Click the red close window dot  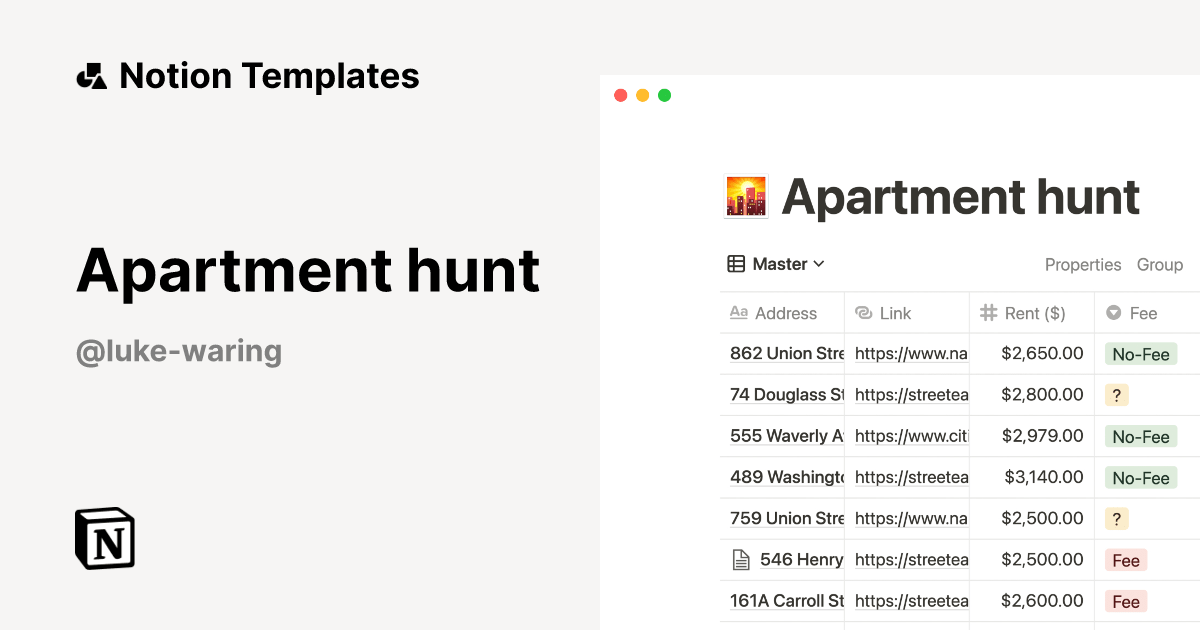point(620,95)
